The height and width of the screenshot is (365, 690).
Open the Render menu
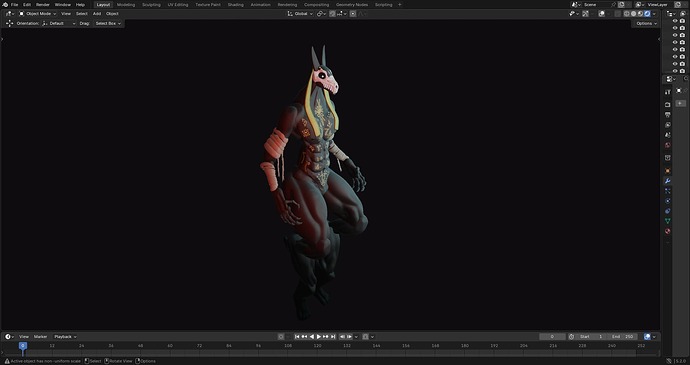click(43, 4)
